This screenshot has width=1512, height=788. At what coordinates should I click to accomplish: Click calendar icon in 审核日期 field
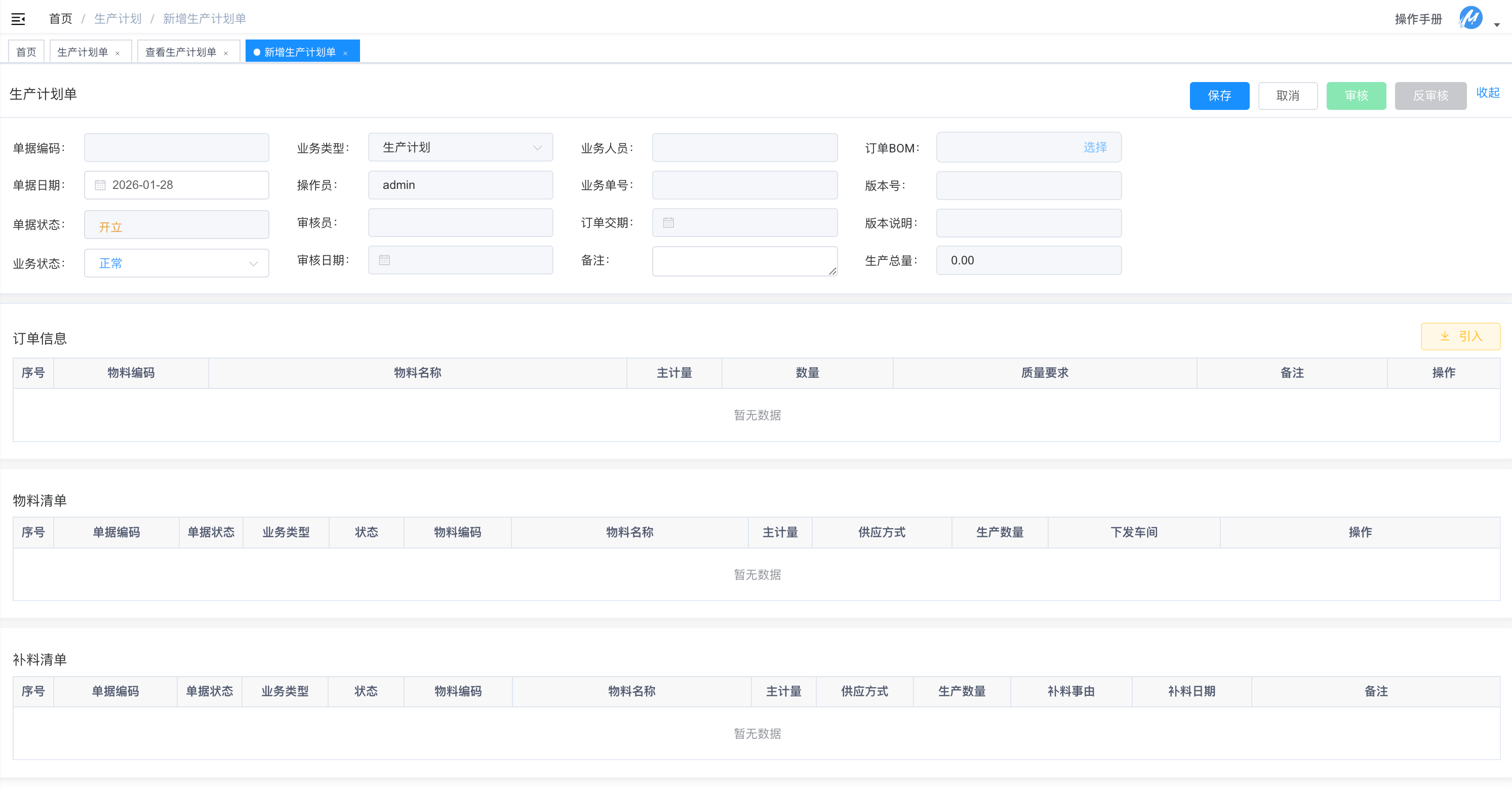click(384, 260)
